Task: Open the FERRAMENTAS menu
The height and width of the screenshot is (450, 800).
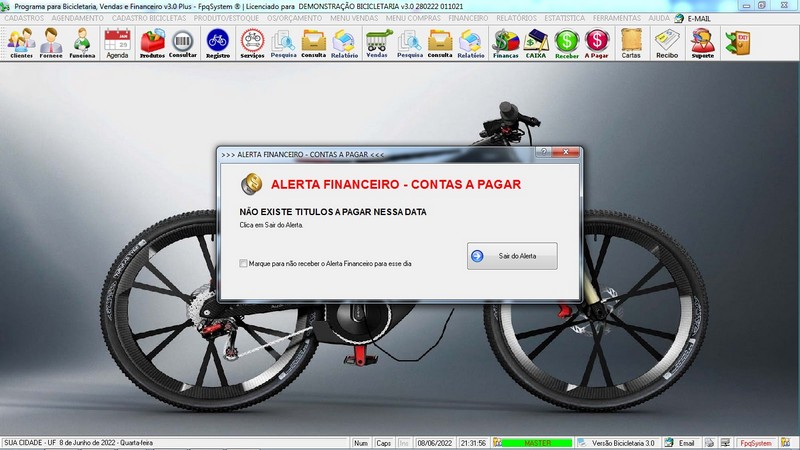Action: (x=616, y=18)
